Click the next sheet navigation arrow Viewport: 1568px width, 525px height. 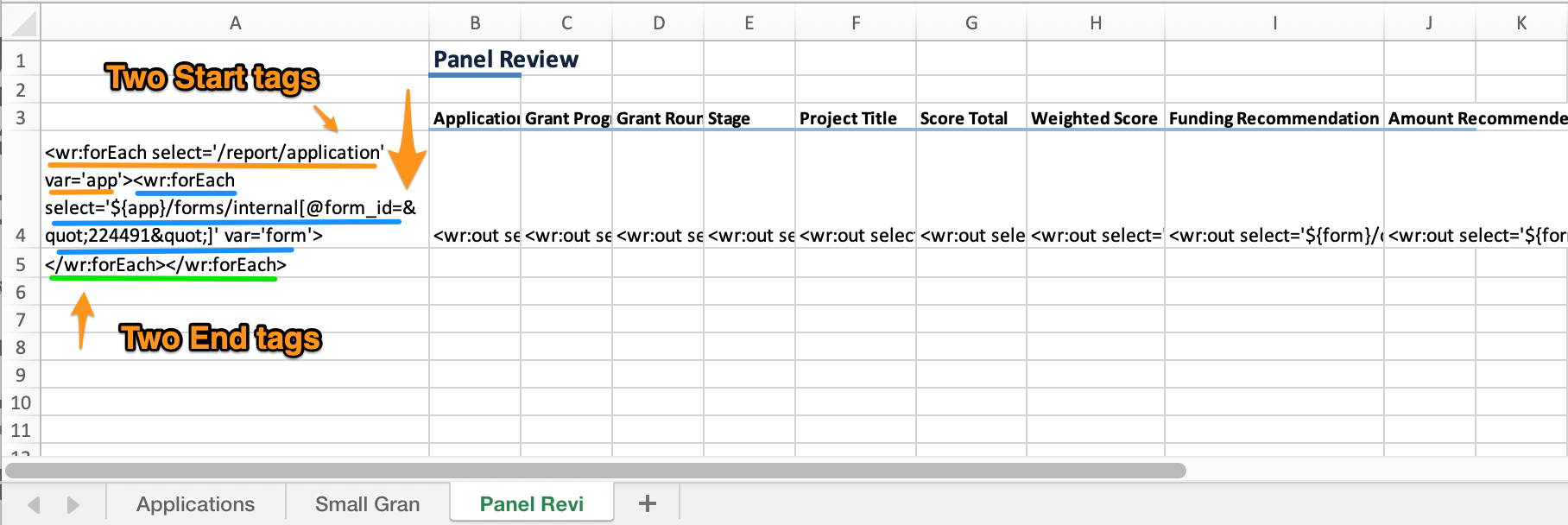click(x=73, y=504)
